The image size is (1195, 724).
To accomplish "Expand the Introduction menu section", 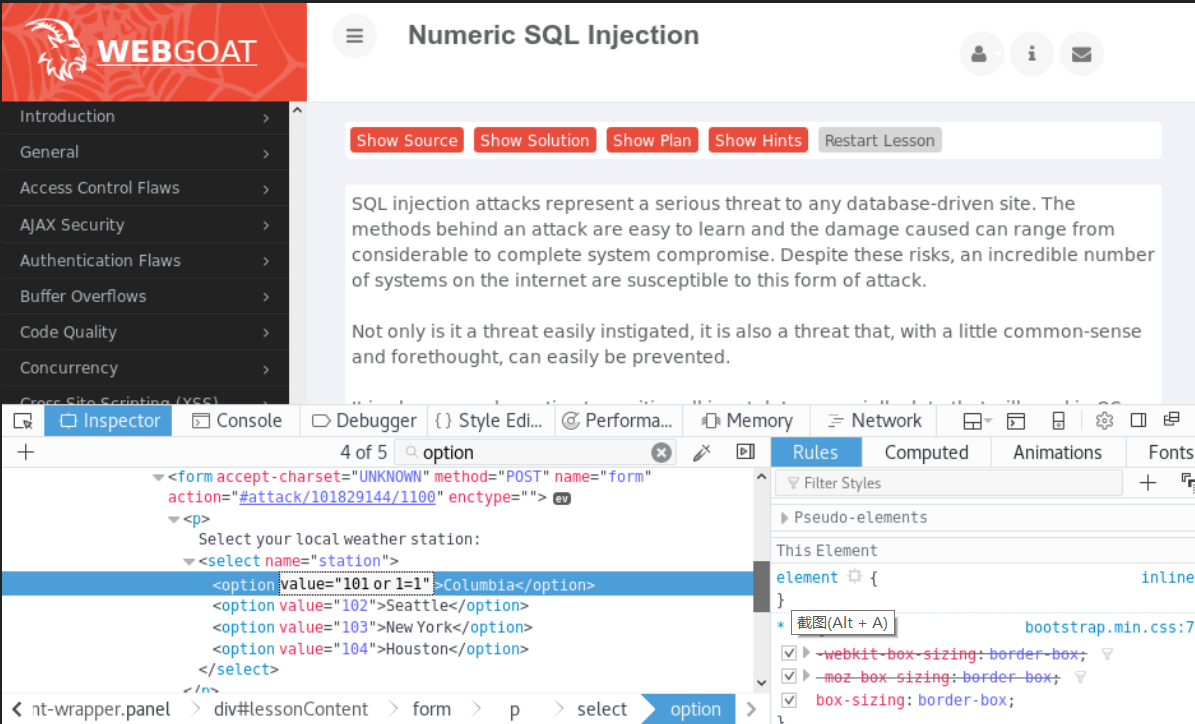I will 145,117.
